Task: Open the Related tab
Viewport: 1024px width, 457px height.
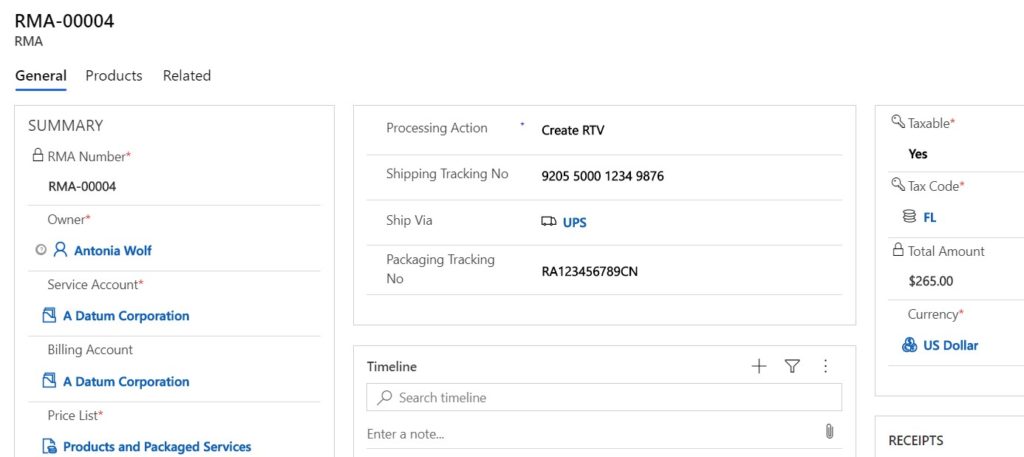Action: [x=187, y=76]
